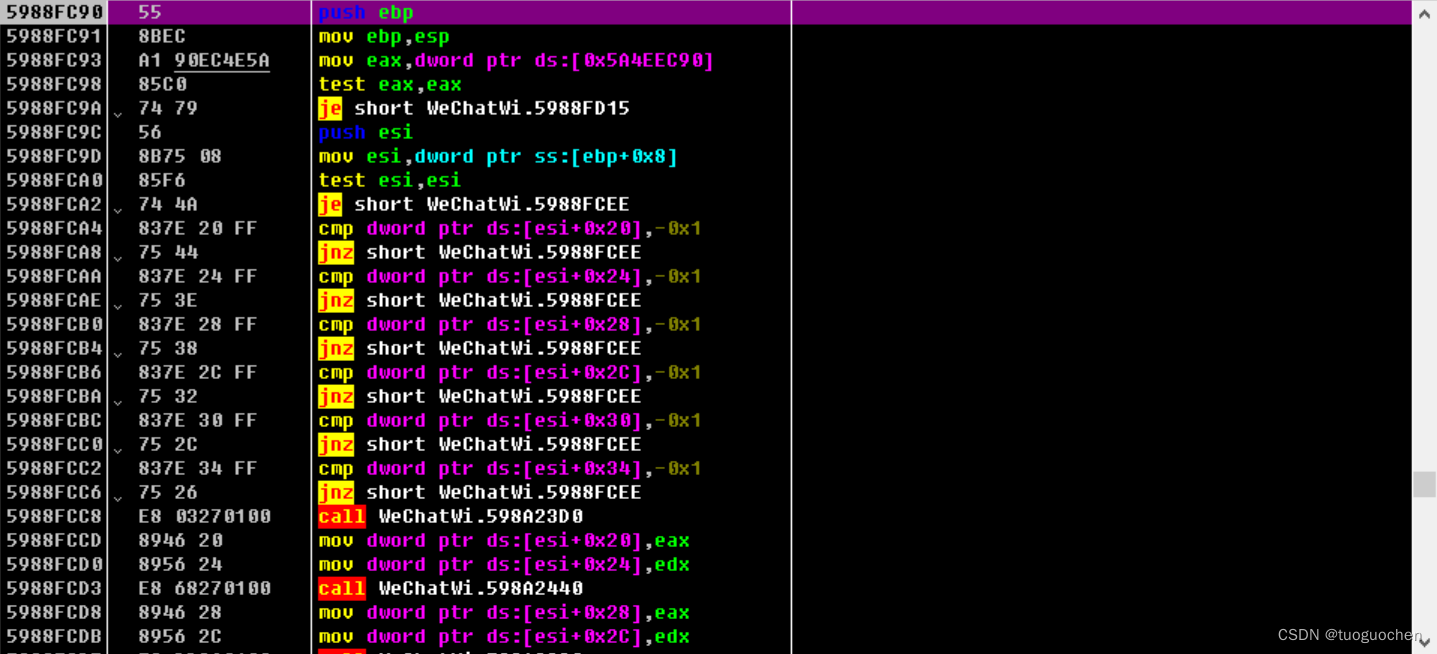Viewport: 1437px width, 654px height.
Task: Click hex bytes 'E8 03270100'
Action: (x=204, y=516)
